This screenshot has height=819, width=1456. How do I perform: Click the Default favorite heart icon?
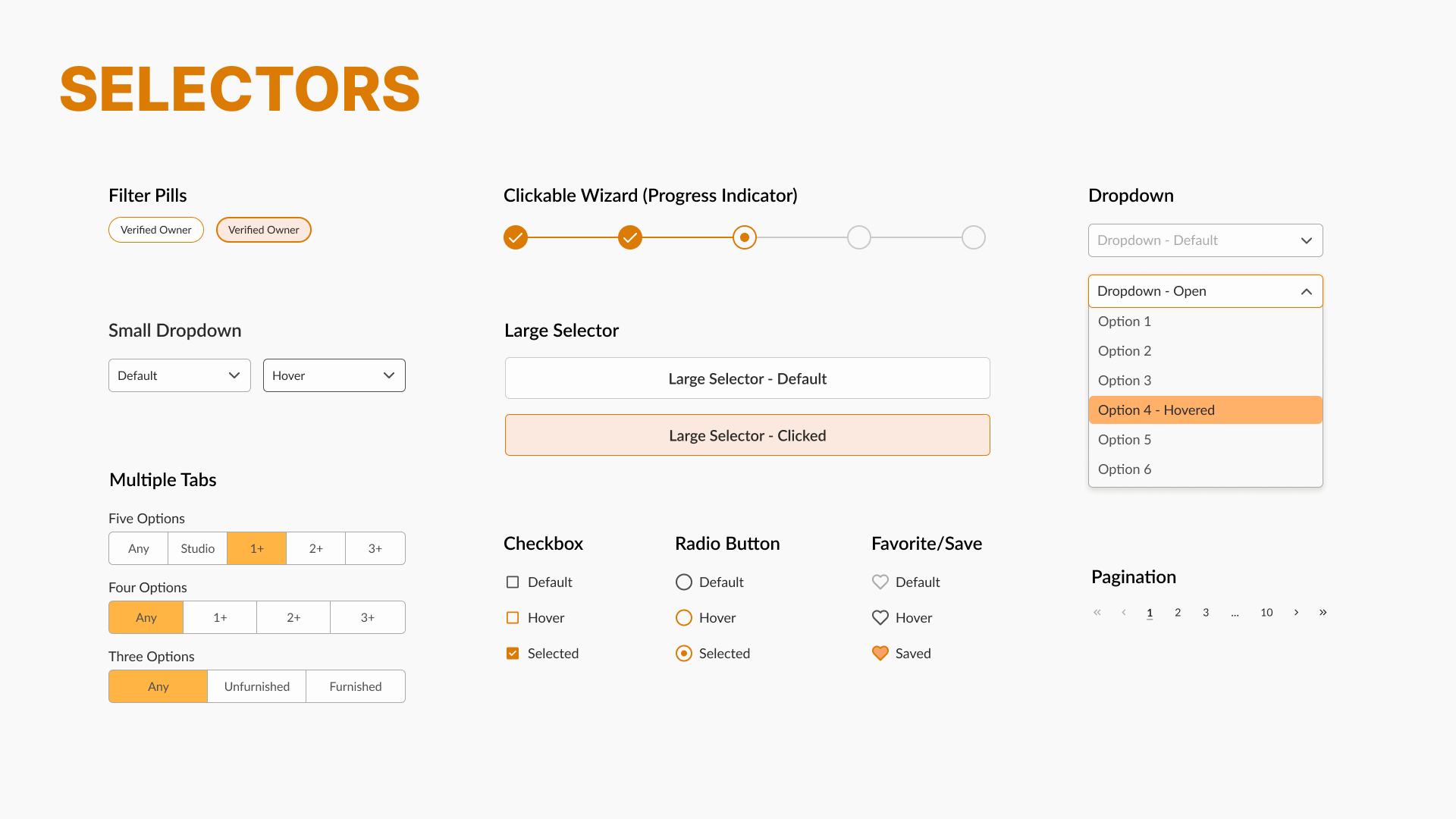(880, 582)
